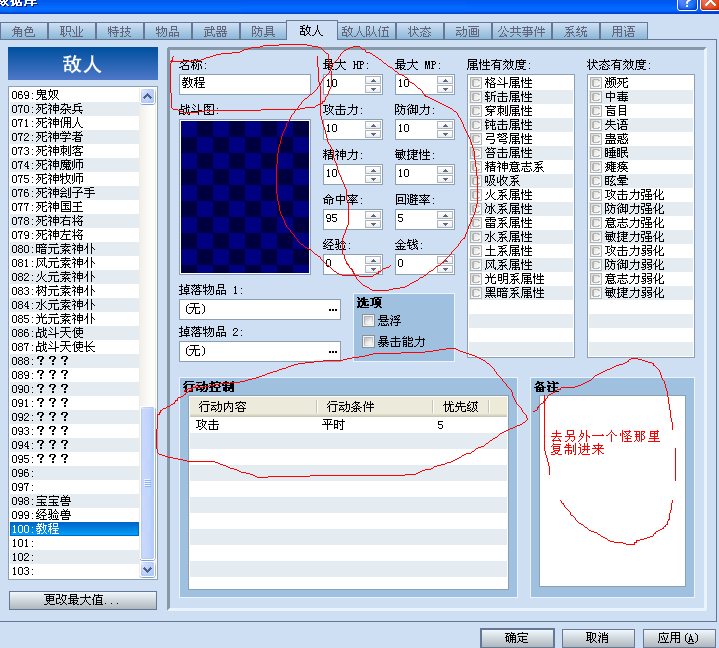Open 掉落物品 2 selector ellipsis button
Image resolution: width=719 pixels, height=648 pixels.
(333, 351)
